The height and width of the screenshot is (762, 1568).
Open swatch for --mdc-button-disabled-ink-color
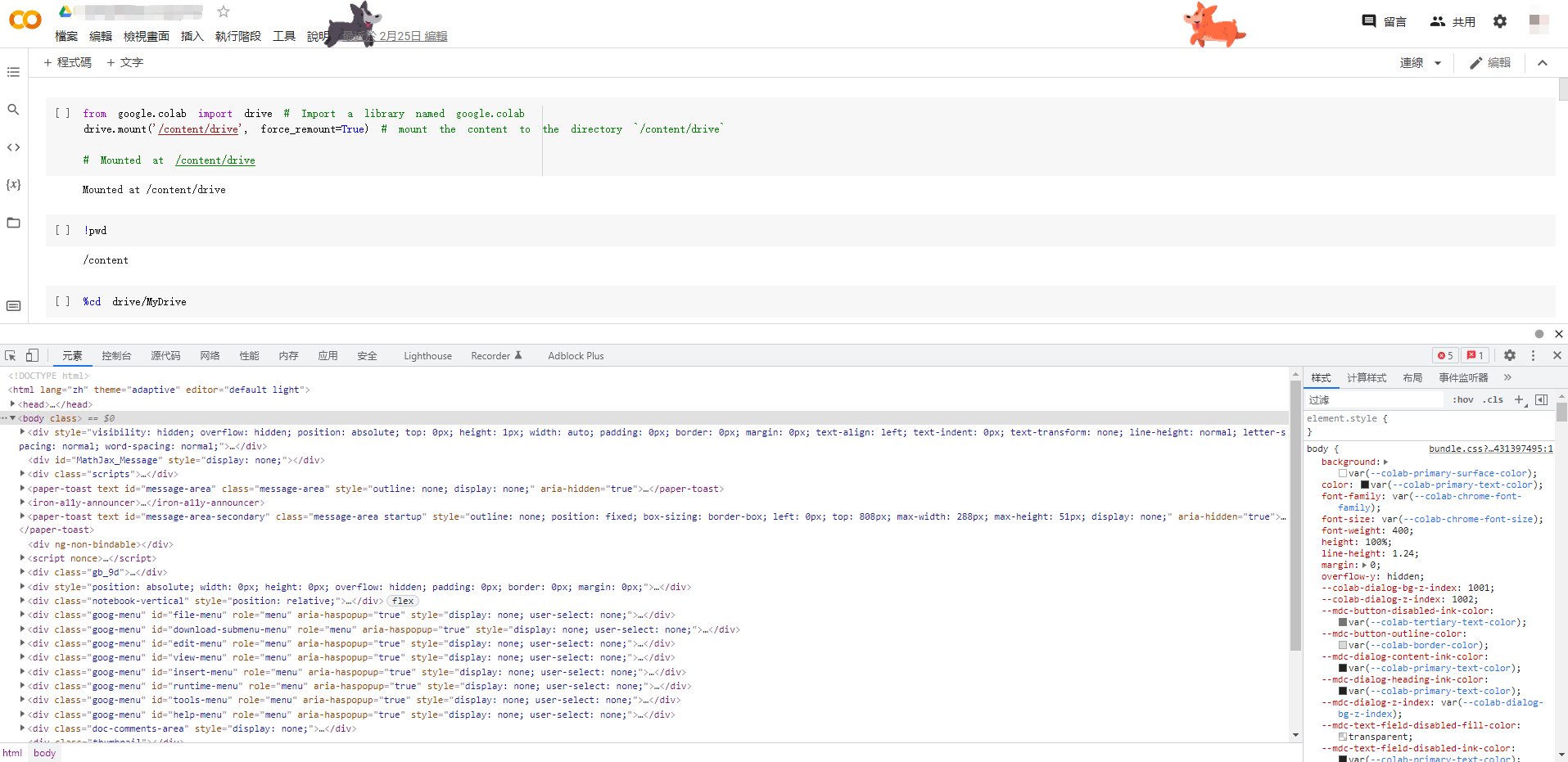(1343, 622)
